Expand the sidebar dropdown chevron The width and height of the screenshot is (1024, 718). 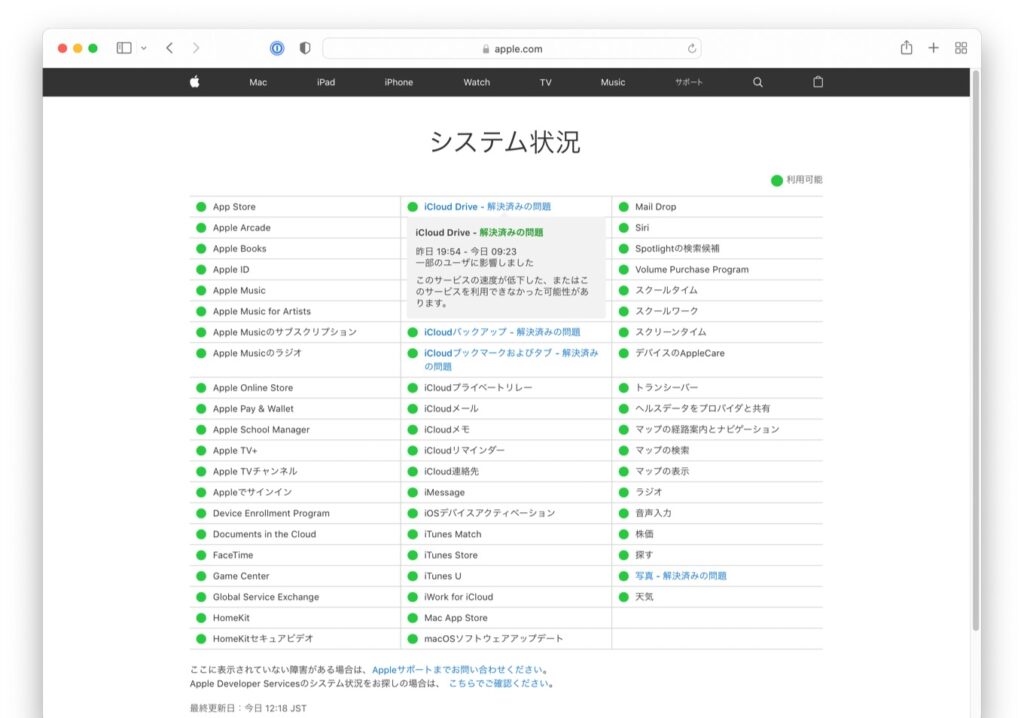[x=144, y=48]
